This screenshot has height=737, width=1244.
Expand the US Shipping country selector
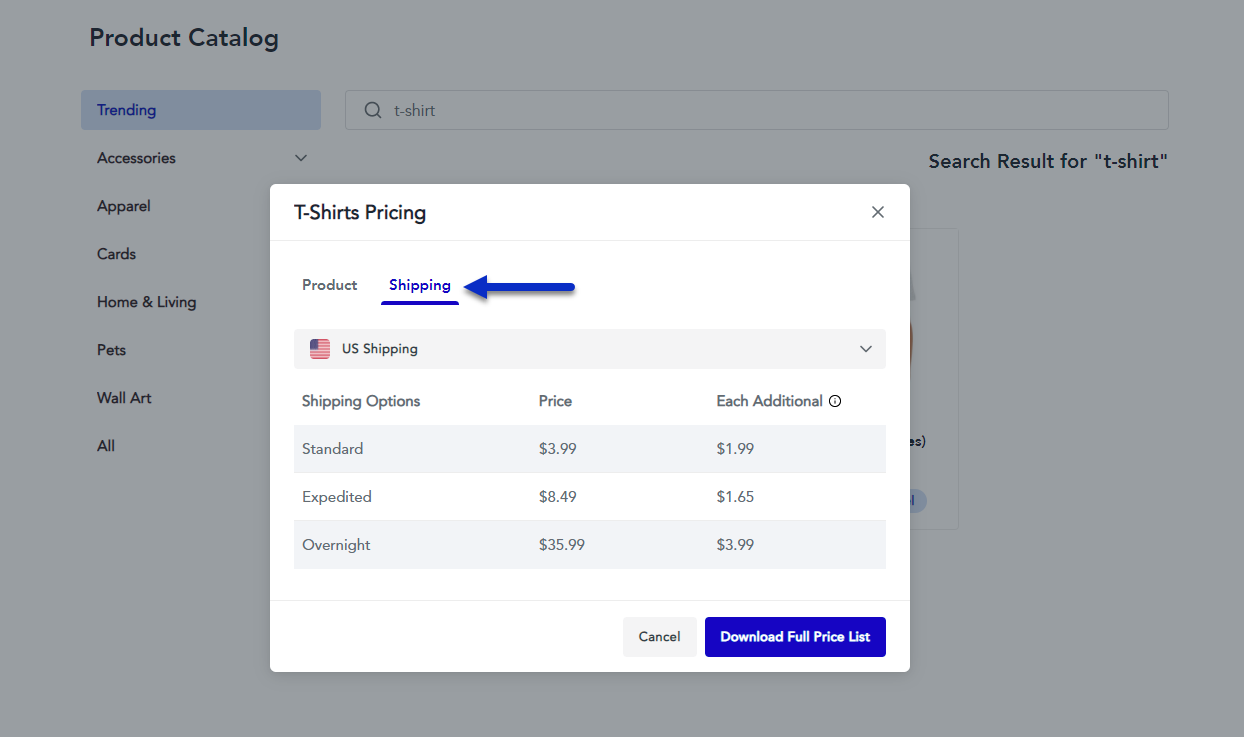coord(866,348)
